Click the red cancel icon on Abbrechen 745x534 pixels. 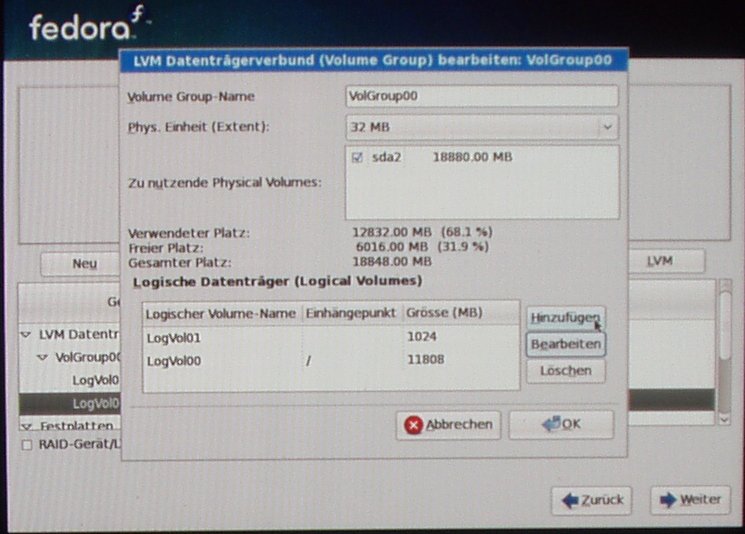(413, 425)
